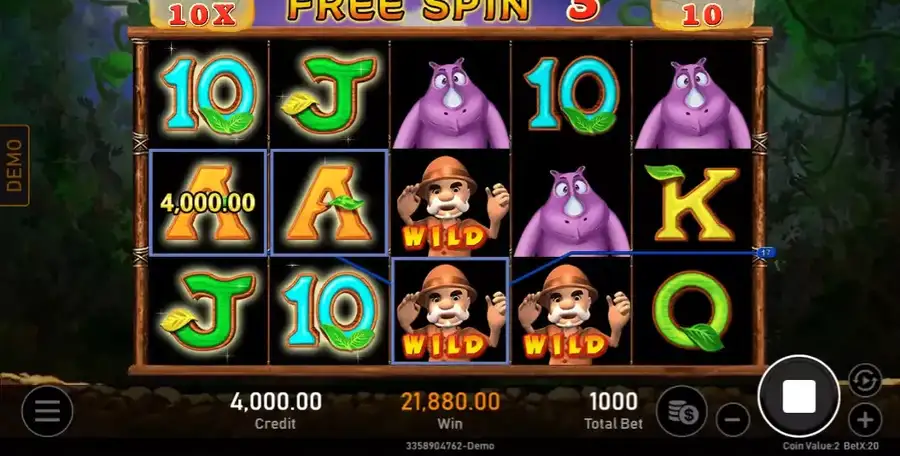Click the 1000 Total Bet value
Screen dimensions: 900x456
click(x=613, y=401)
